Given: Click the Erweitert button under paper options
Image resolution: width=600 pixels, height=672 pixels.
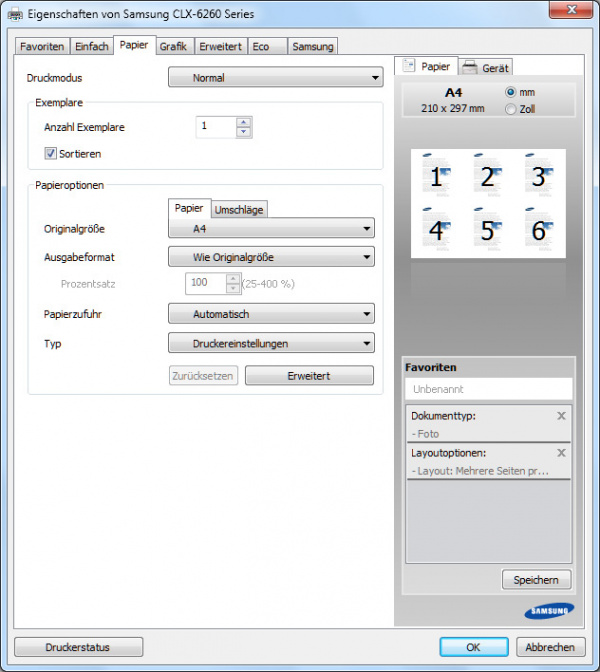Looking at the screenshot, I should tap(309, 376).
